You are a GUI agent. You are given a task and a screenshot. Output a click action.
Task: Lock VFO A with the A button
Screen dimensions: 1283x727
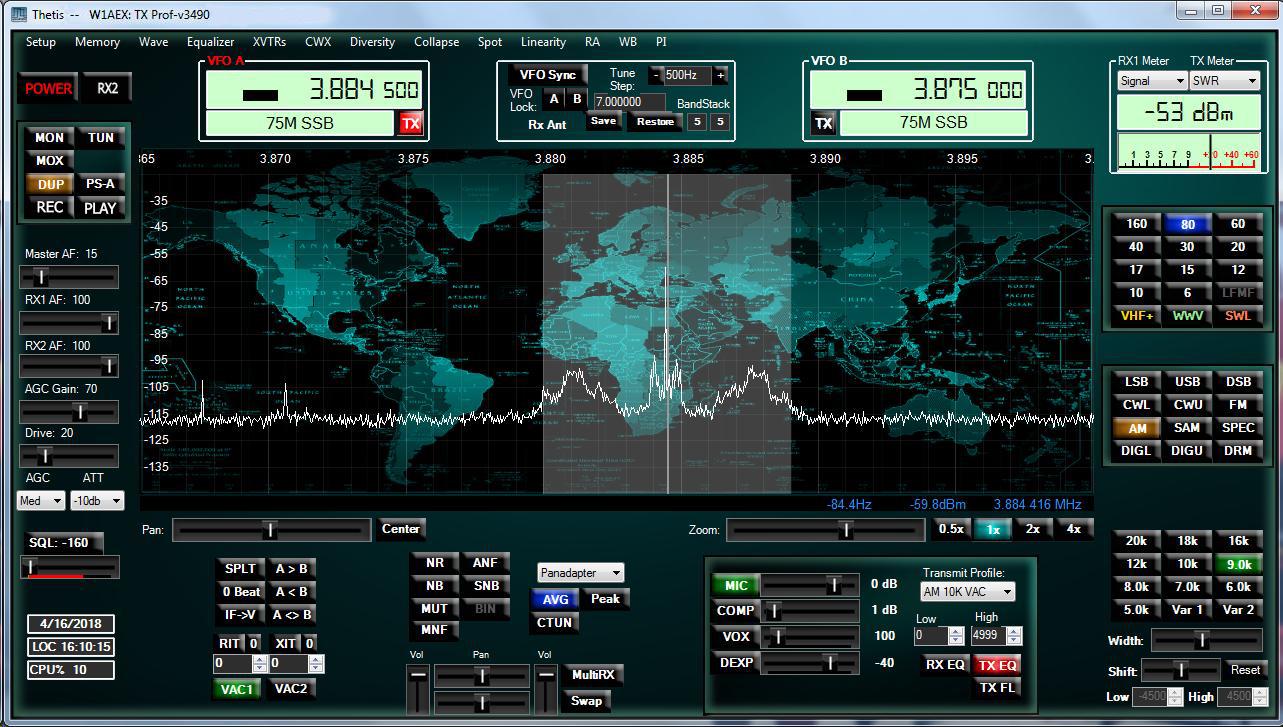(x=553, y=99)
